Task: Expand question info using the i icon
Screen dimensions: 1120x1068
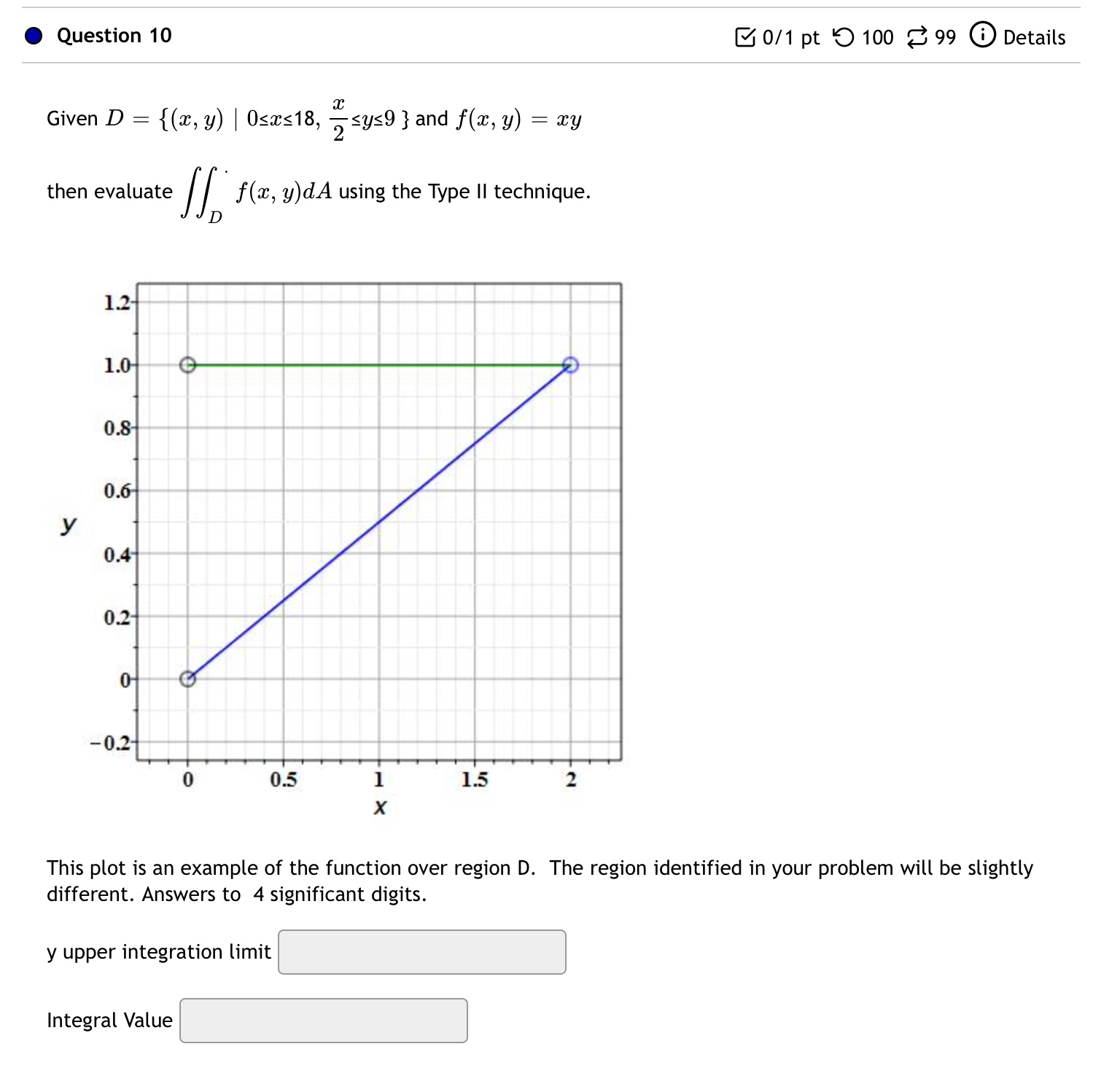Action: [981, 35]
